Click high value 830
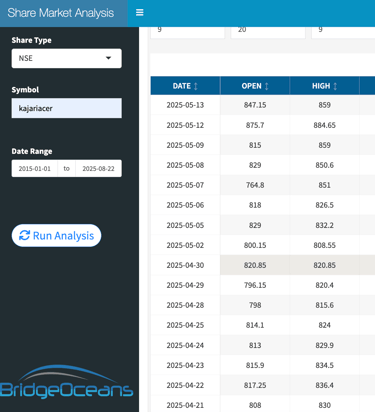Screen dimensions: 375x412 [324, 405]
